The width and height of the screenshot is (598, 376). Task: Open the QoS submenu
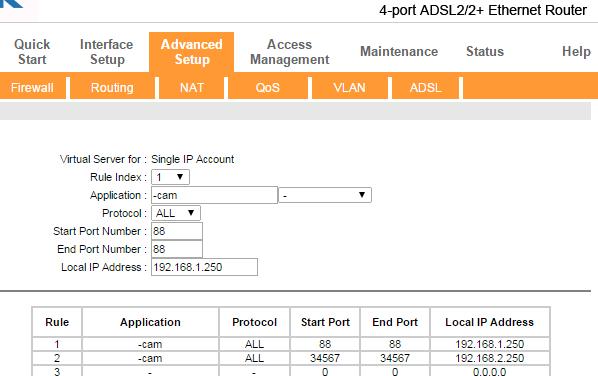pyautogui.click(x=268, y=88)
